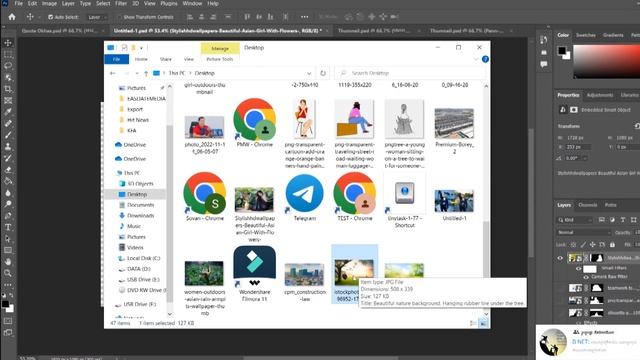Viewport: 640px width, 360px height.
Task: Pick a color in the red gradient field
Action: tap(607, 61)
